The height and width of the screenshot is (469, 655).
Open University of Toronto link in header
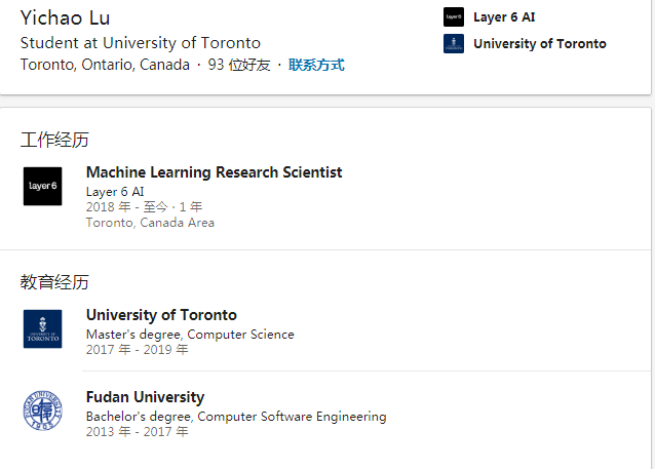click(539, 44)
